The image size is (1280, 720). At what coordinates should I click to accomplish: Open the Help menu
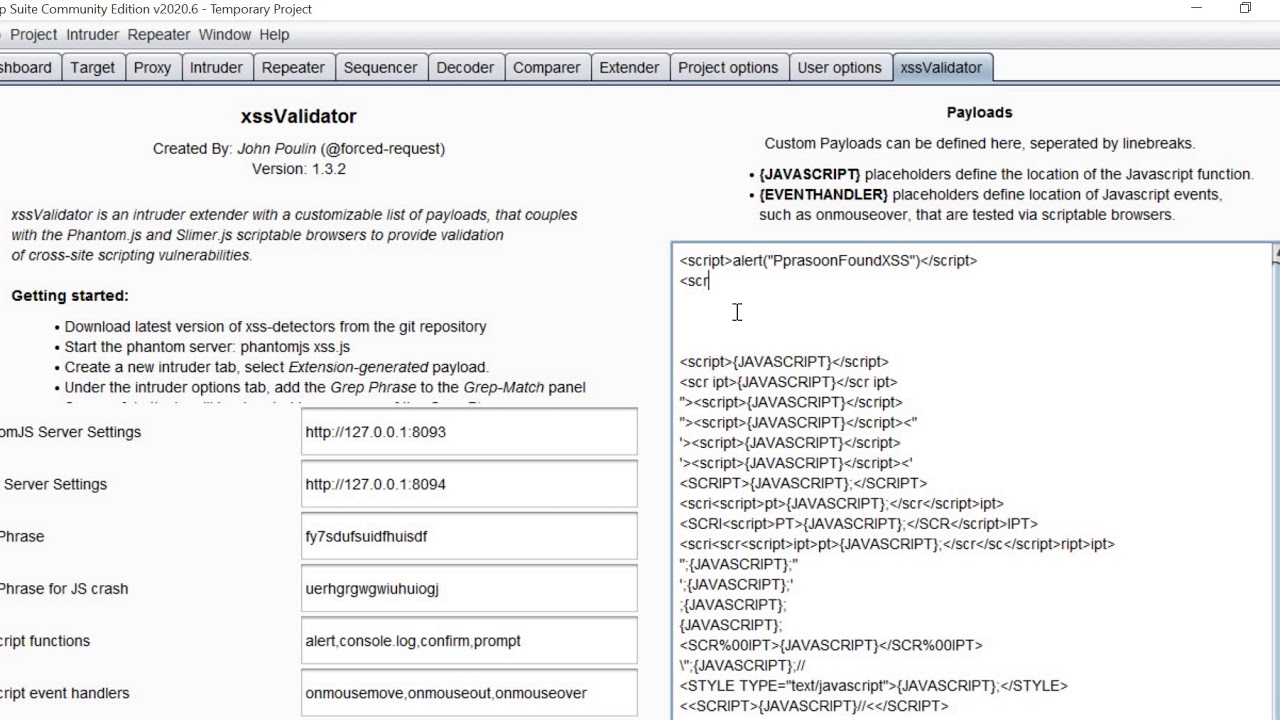[274, 34]
